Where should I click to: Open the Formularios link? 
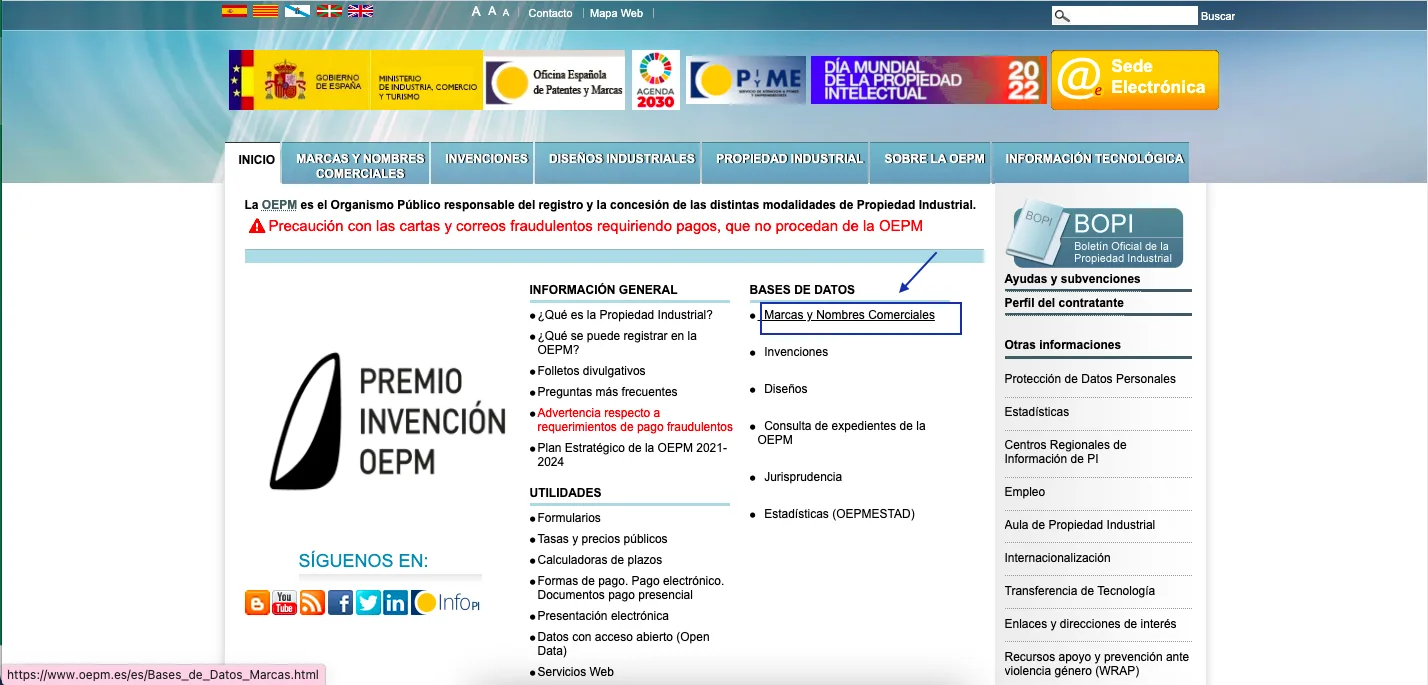(569, 518)
